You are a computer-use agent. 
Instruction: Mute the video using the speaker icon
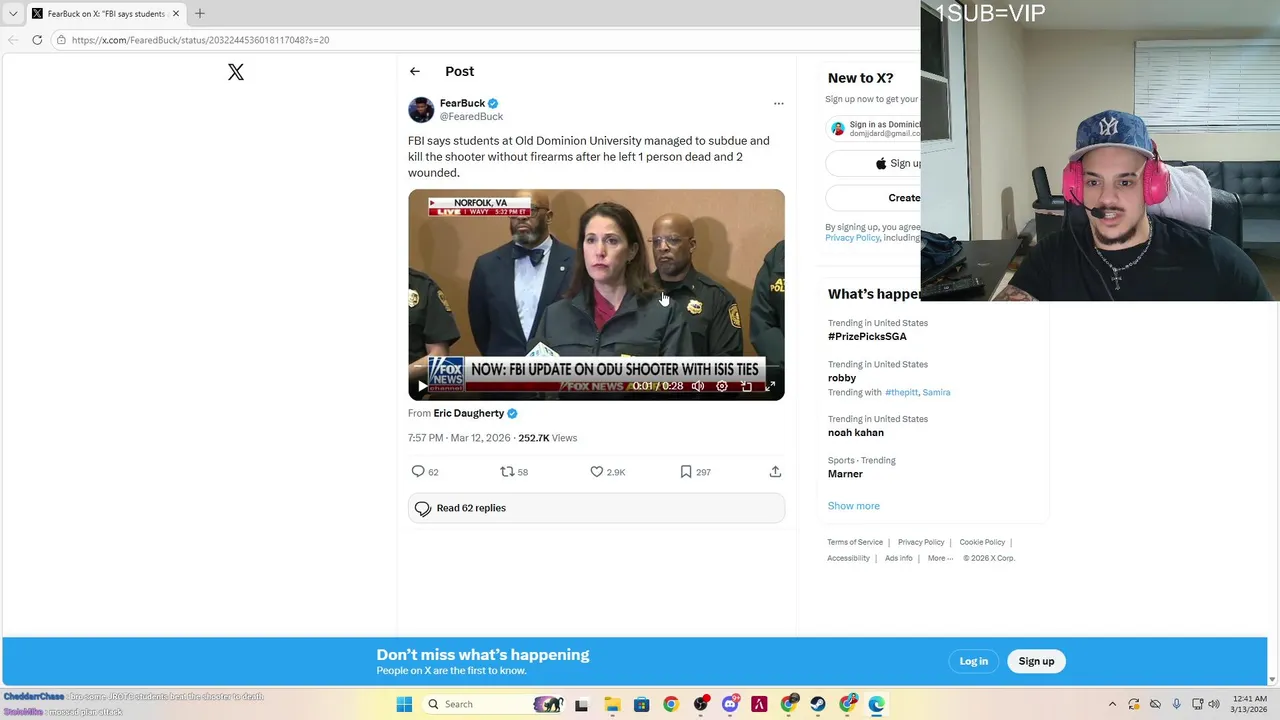(x=698, y=386)
